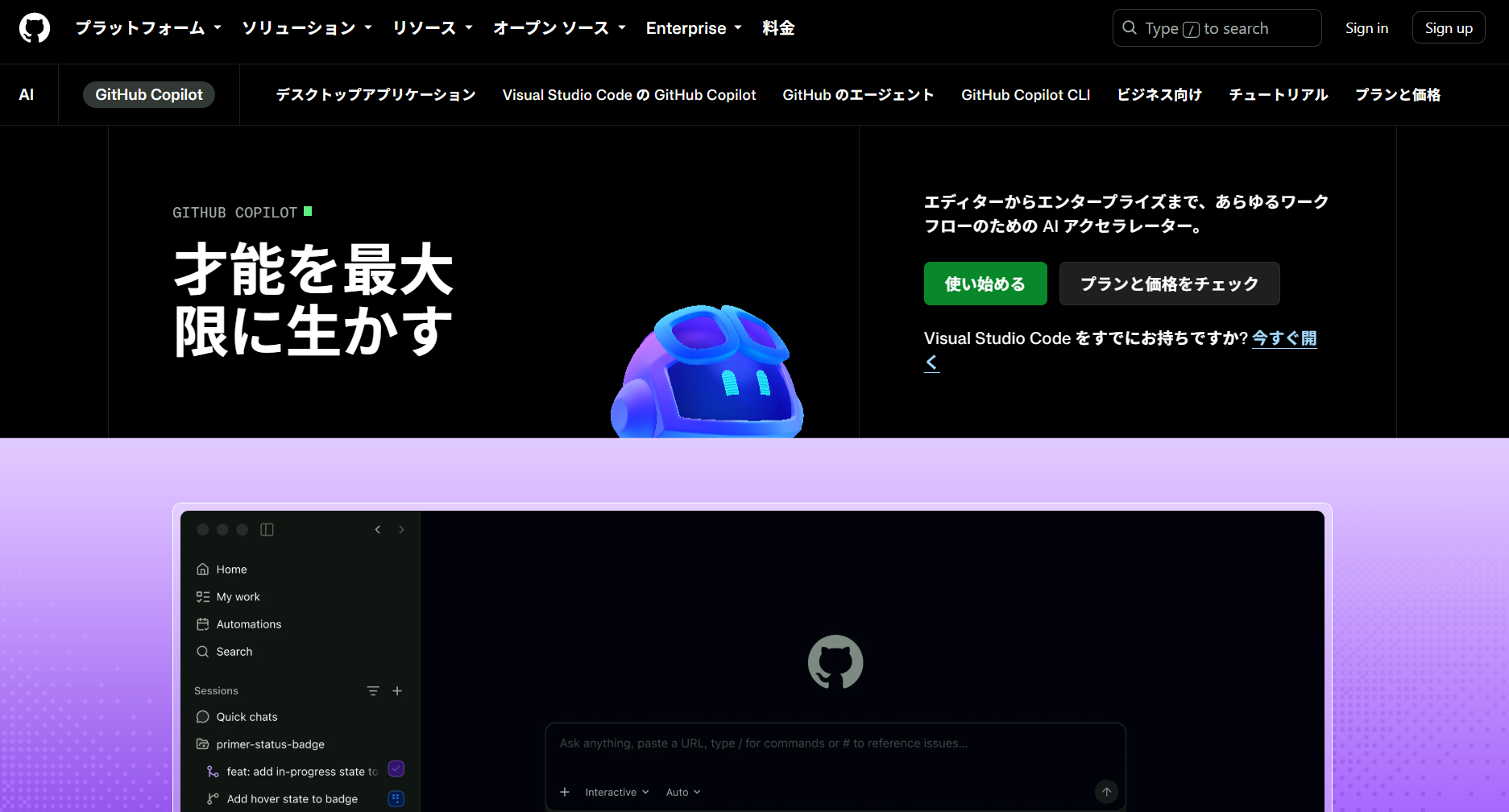Open feat: add in-progress state session

[302, 772]
